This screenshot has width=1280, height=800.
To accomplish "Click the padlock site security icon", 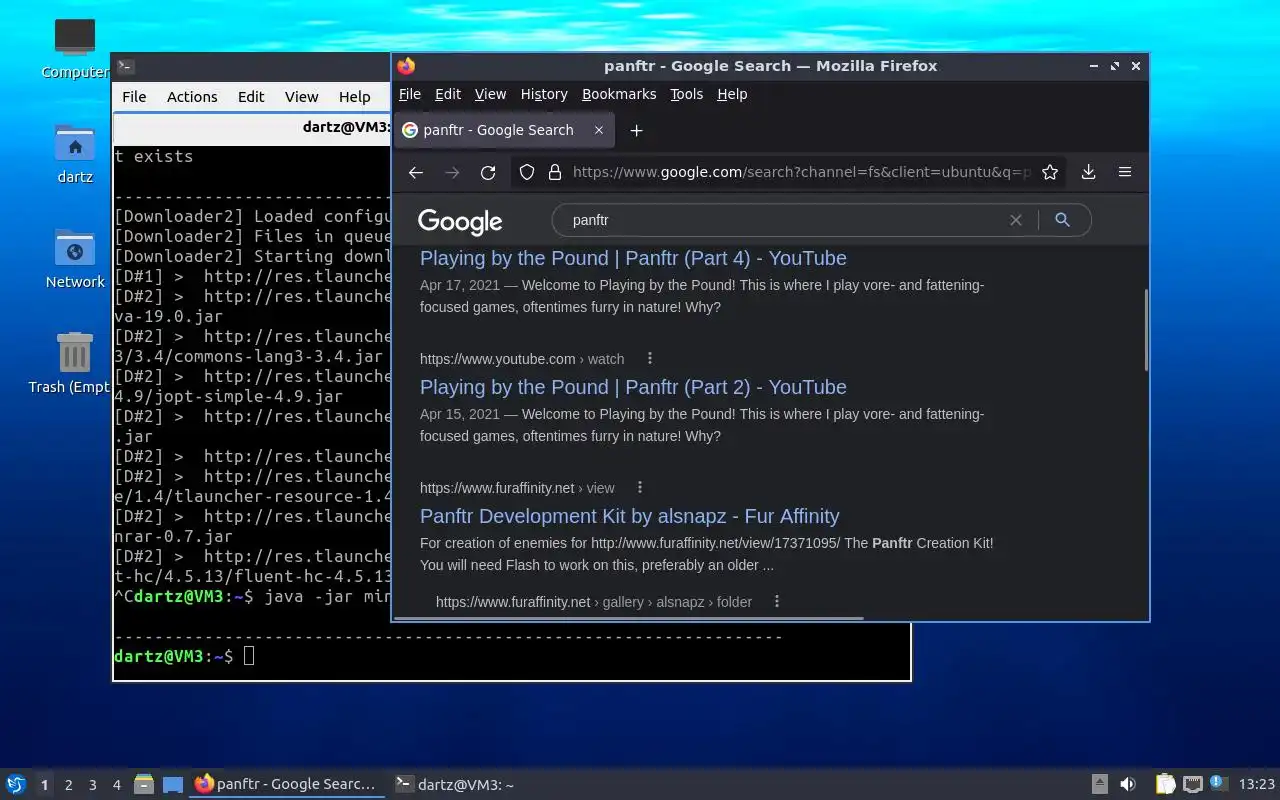I will point(555,172).
